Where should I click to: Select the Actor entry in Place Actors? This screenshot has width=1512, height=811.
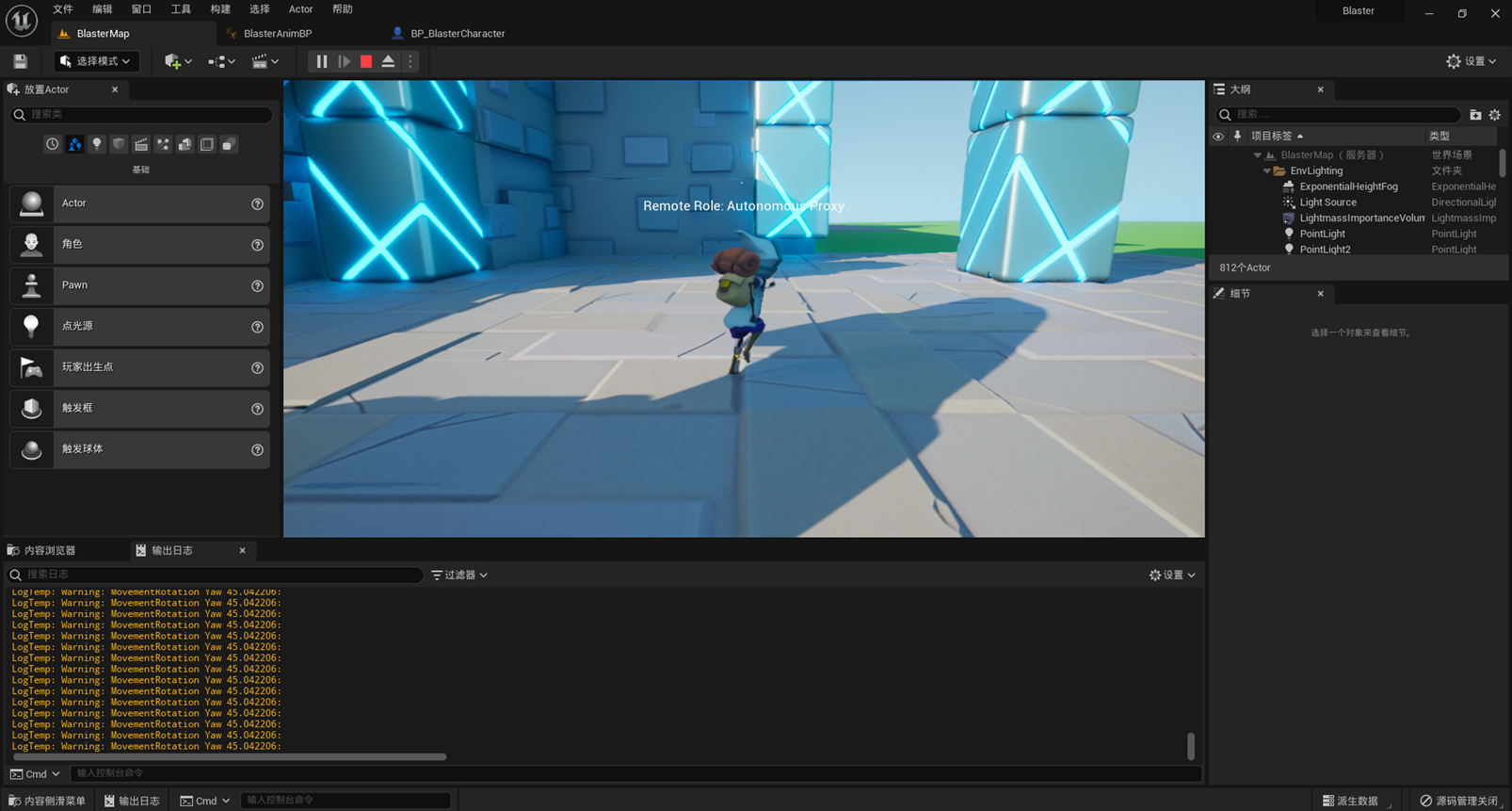point(139,203)
